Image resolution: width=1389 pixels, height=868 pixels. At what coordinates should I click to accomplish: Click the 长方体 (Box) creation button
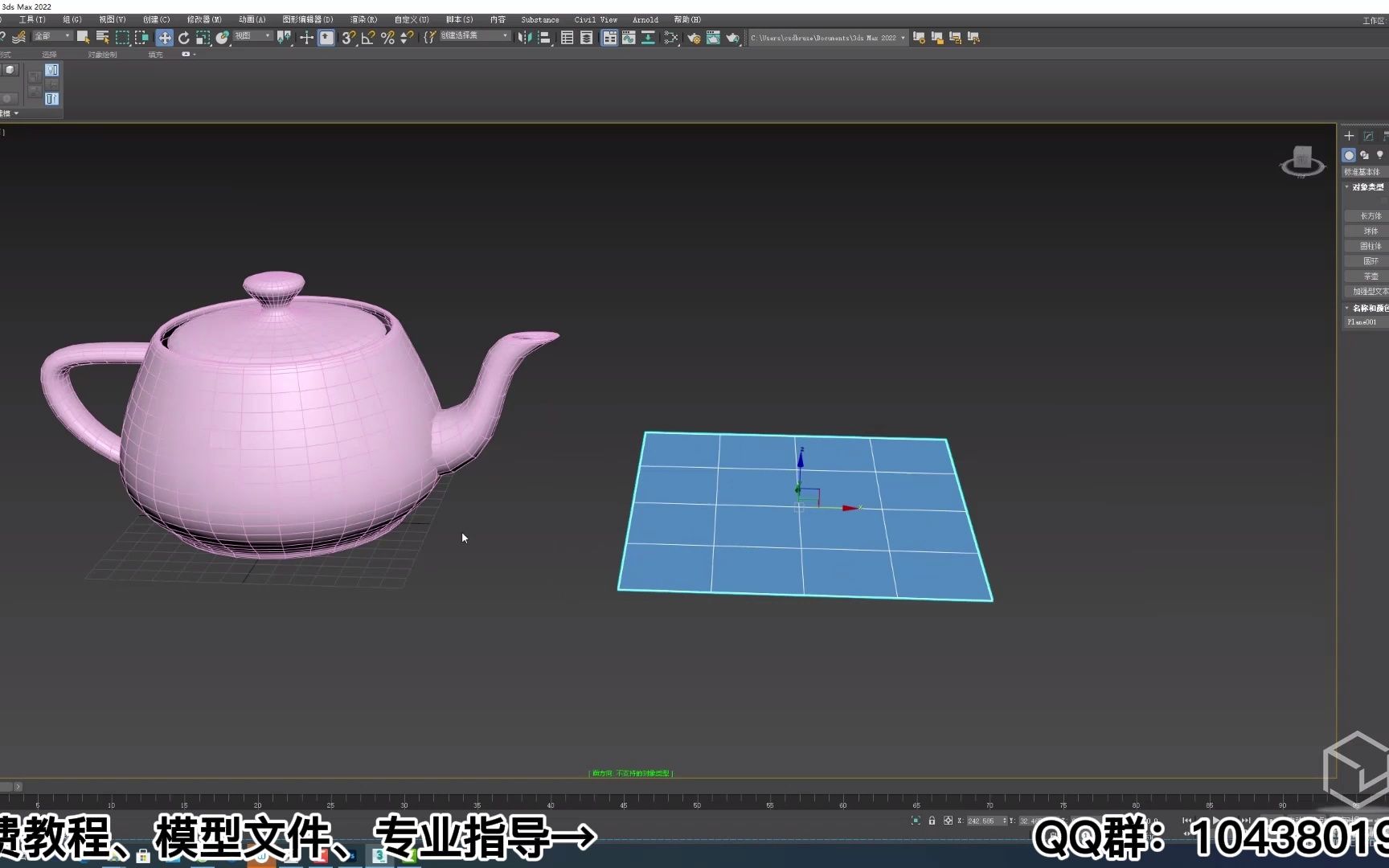click(1369, 215)
